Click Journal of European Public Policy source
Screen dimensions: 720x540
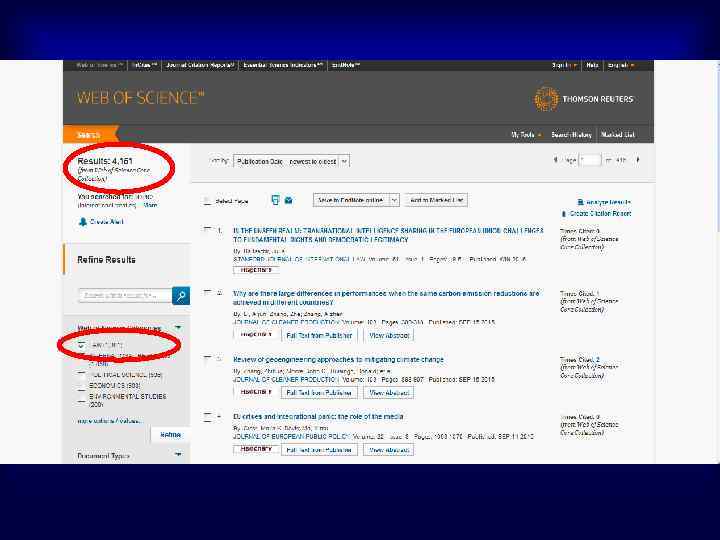point(292,436)
